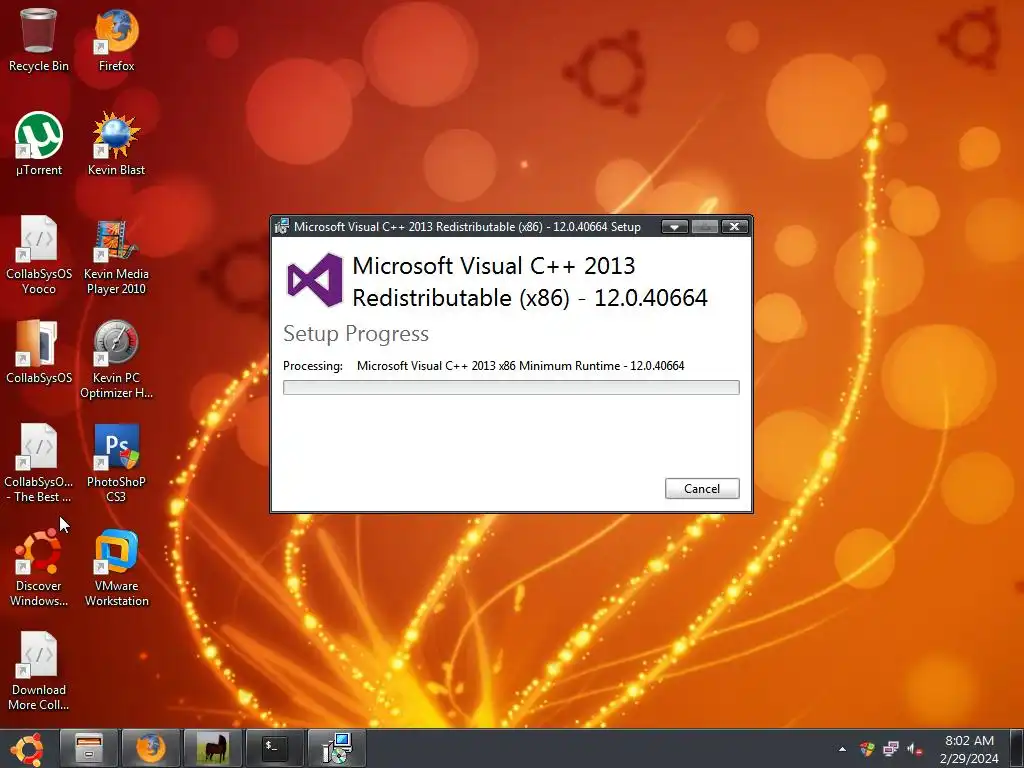Click Cancel in the setup dialog
This screenshot has width=1024, height=768.
tap(702, 488)
